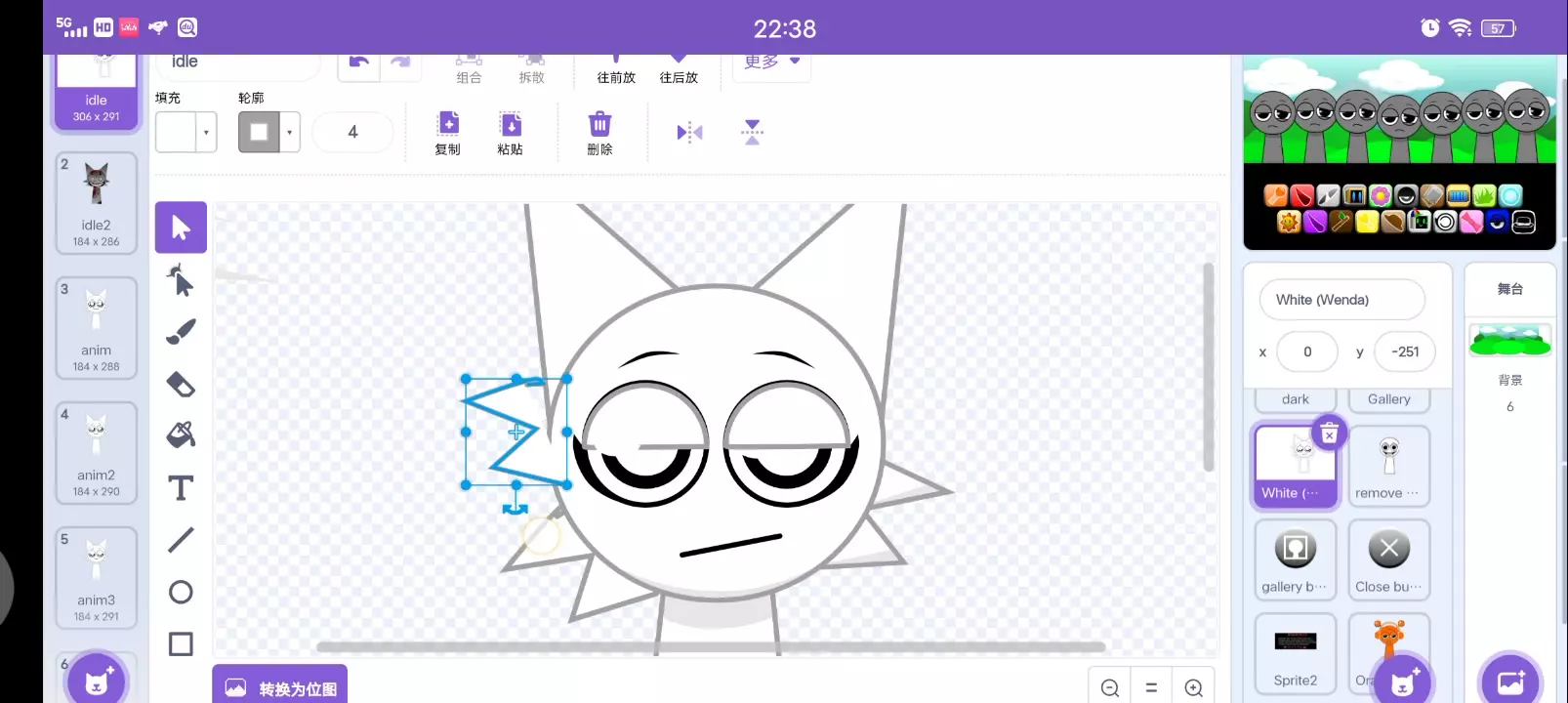This screenshot has height=703, width=1568.
Task: Pick the Brush tool
Action: pos(181,332)
